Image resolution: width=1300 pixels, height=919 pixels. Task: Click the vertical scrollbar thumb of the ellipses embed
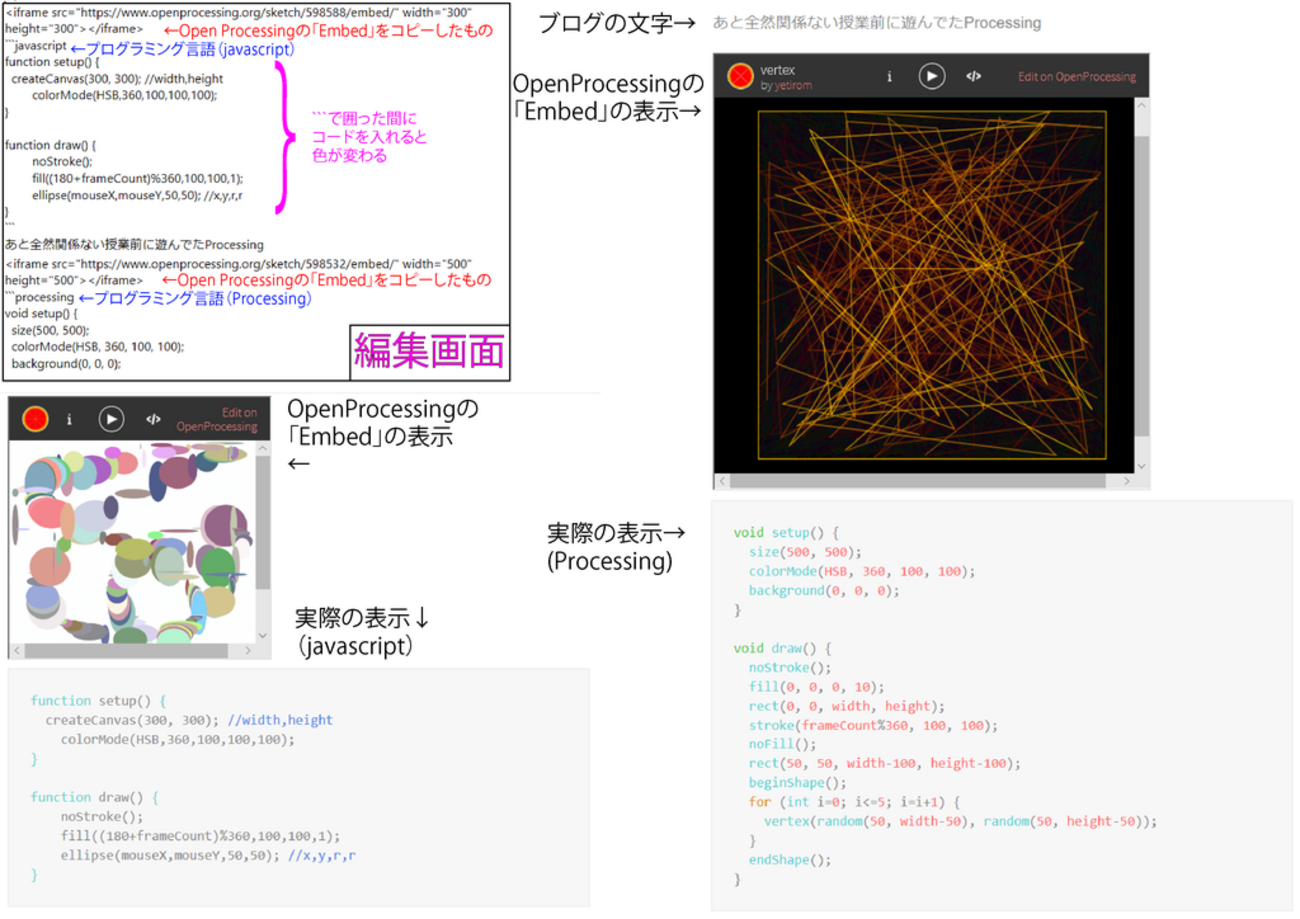click(263, 522)
